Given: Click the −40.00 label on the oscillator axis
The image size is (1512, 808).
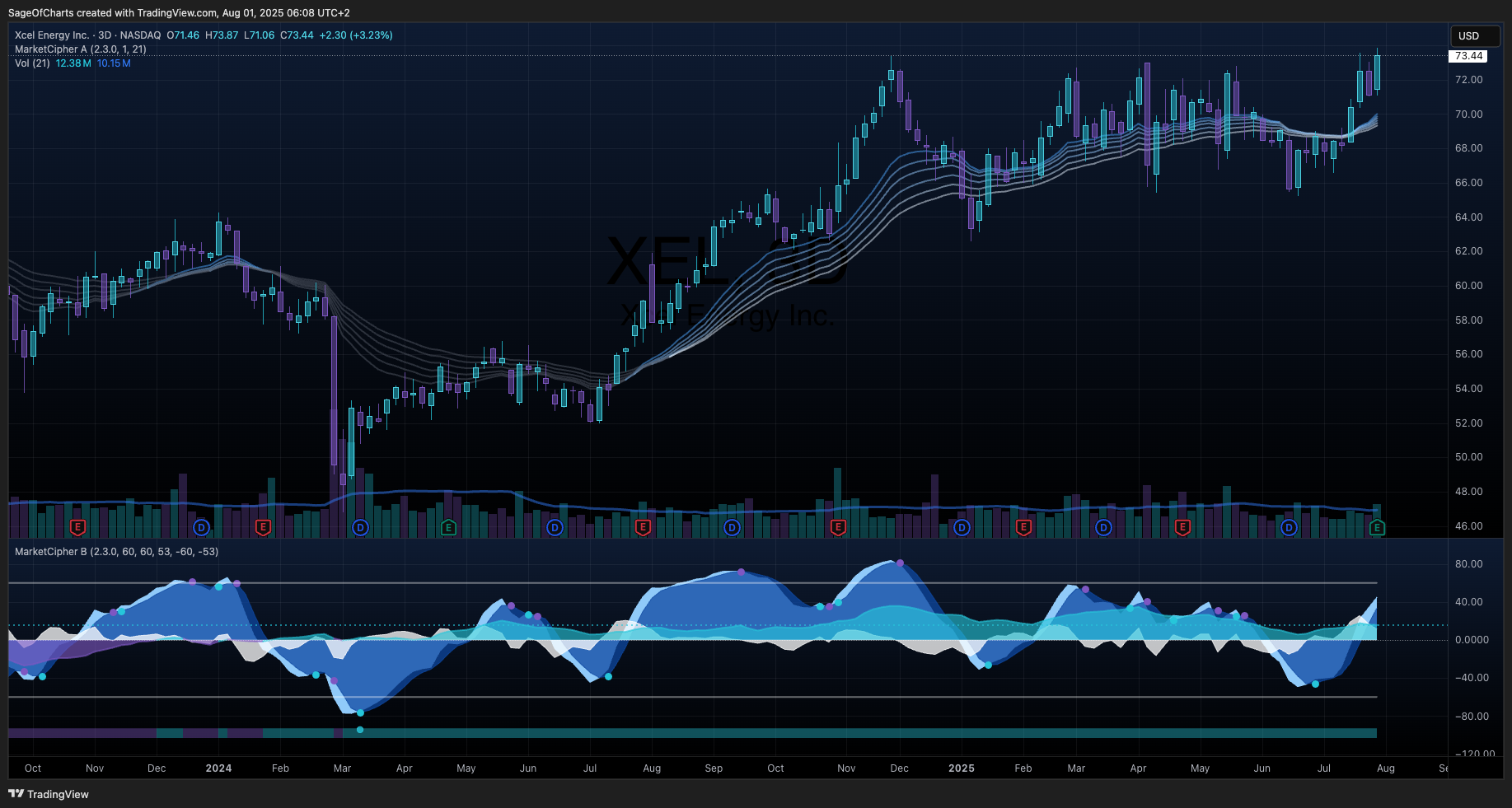Looking at the screenshot, I should coord(1471,678).
